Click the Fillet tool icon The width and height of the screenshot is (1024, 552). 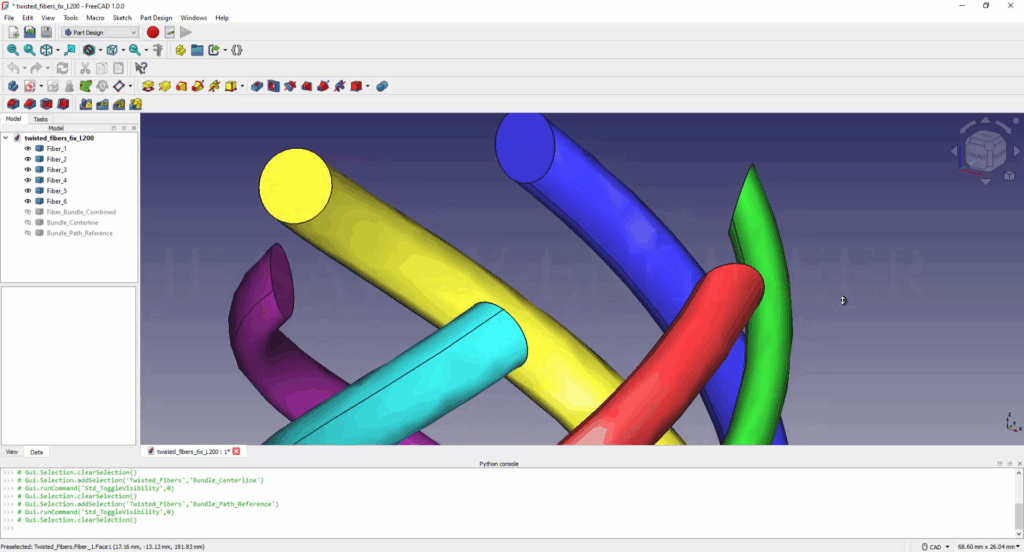point(12,104)
